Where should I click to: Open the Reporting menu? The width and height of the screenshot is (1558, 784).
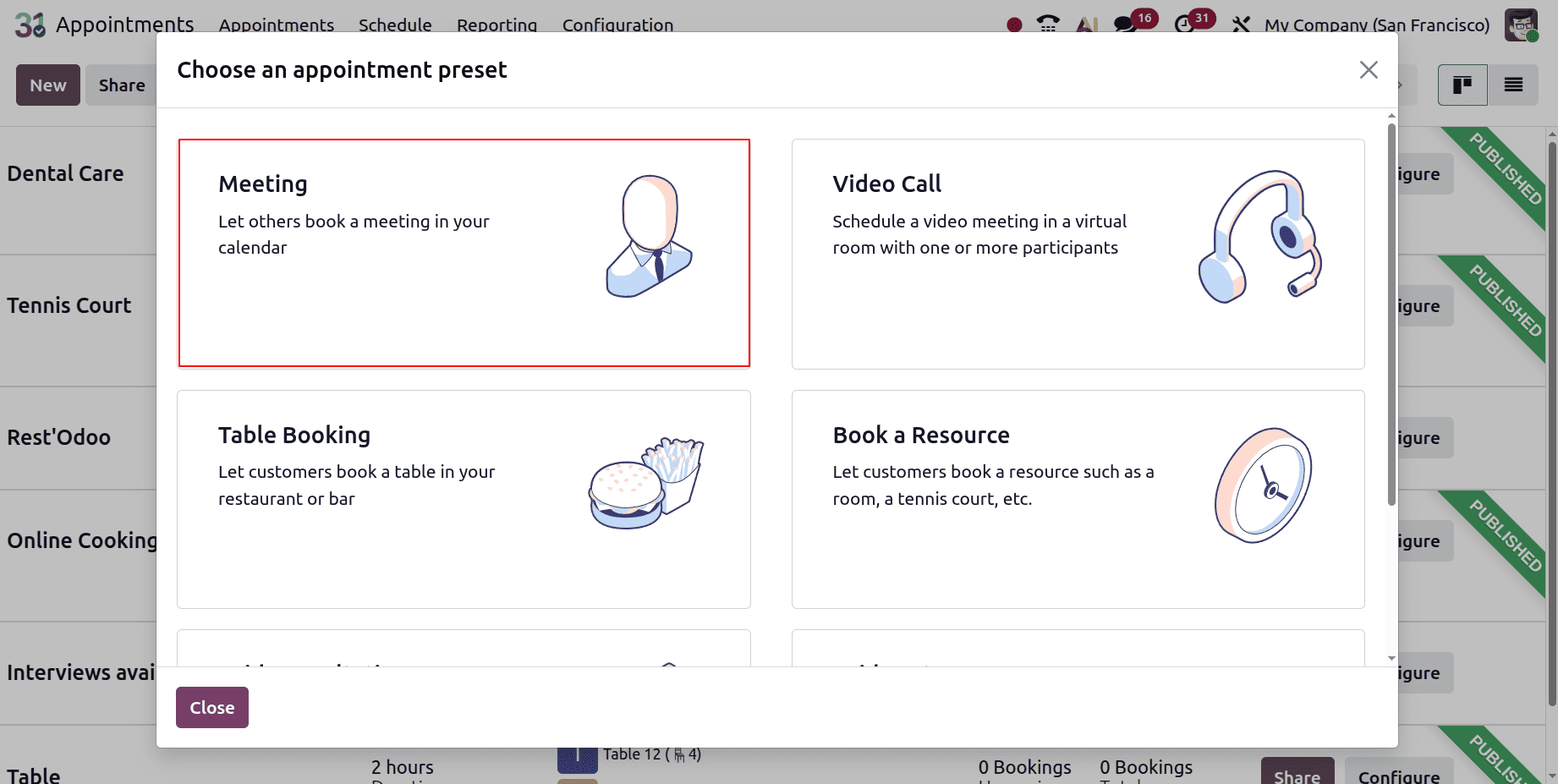496,25
